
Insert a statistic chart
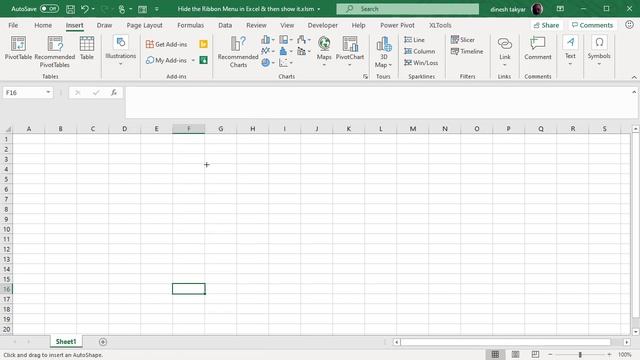[286, 51]
